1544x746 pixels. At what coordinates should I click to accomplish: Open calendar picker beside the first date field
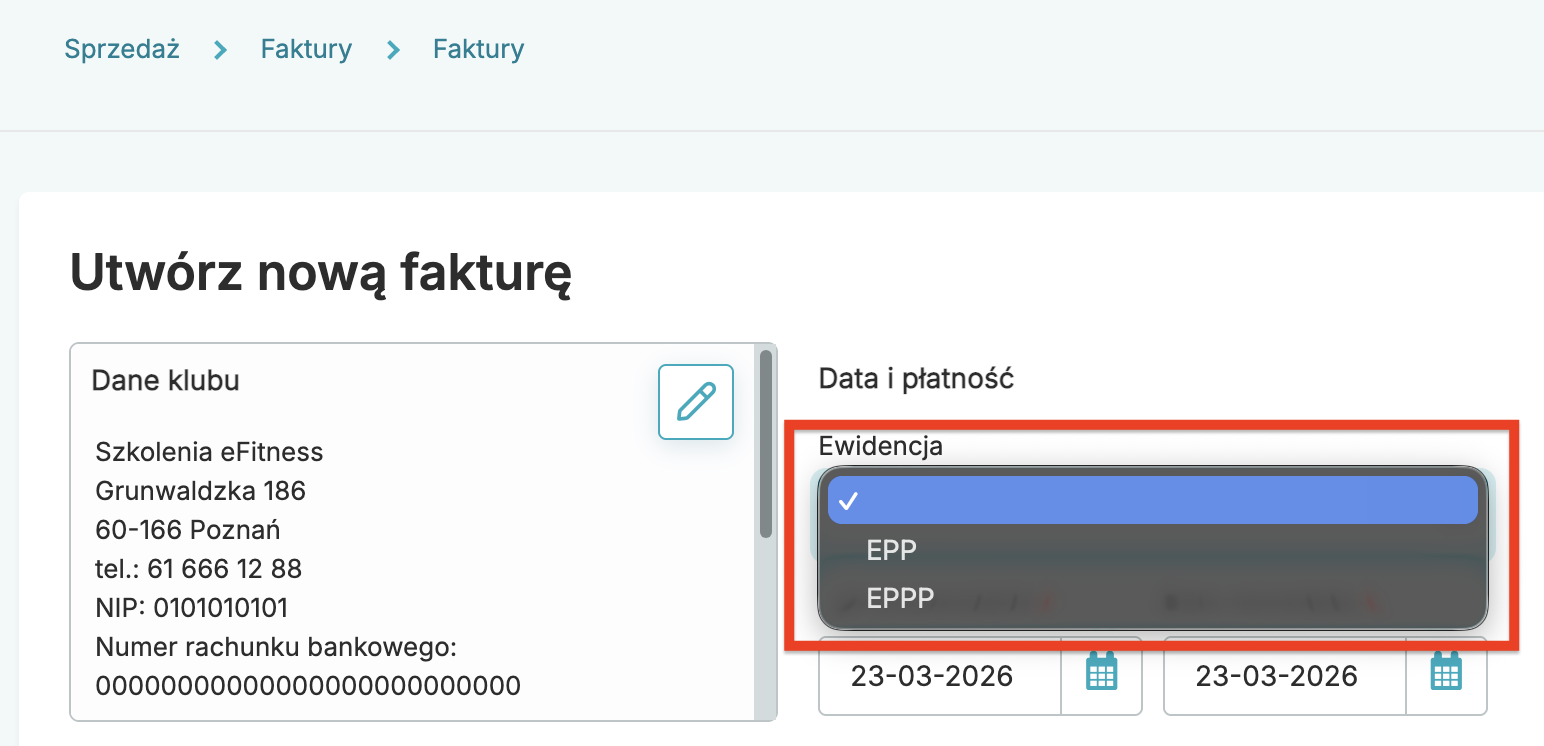pyautogui.click(x=1101, y=676)
